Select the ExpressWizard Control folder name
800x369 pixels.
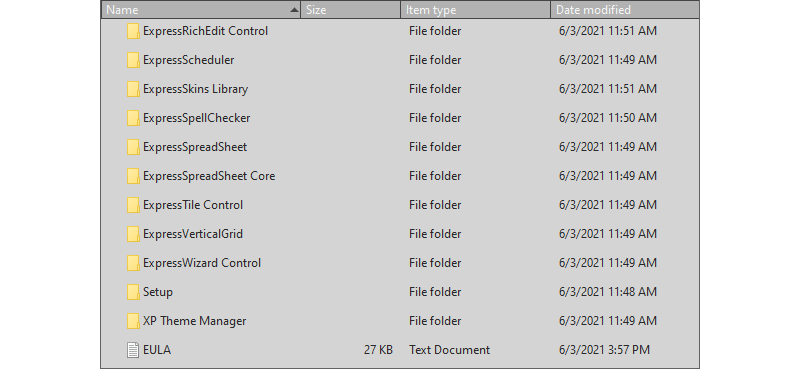tap(202, 263)
